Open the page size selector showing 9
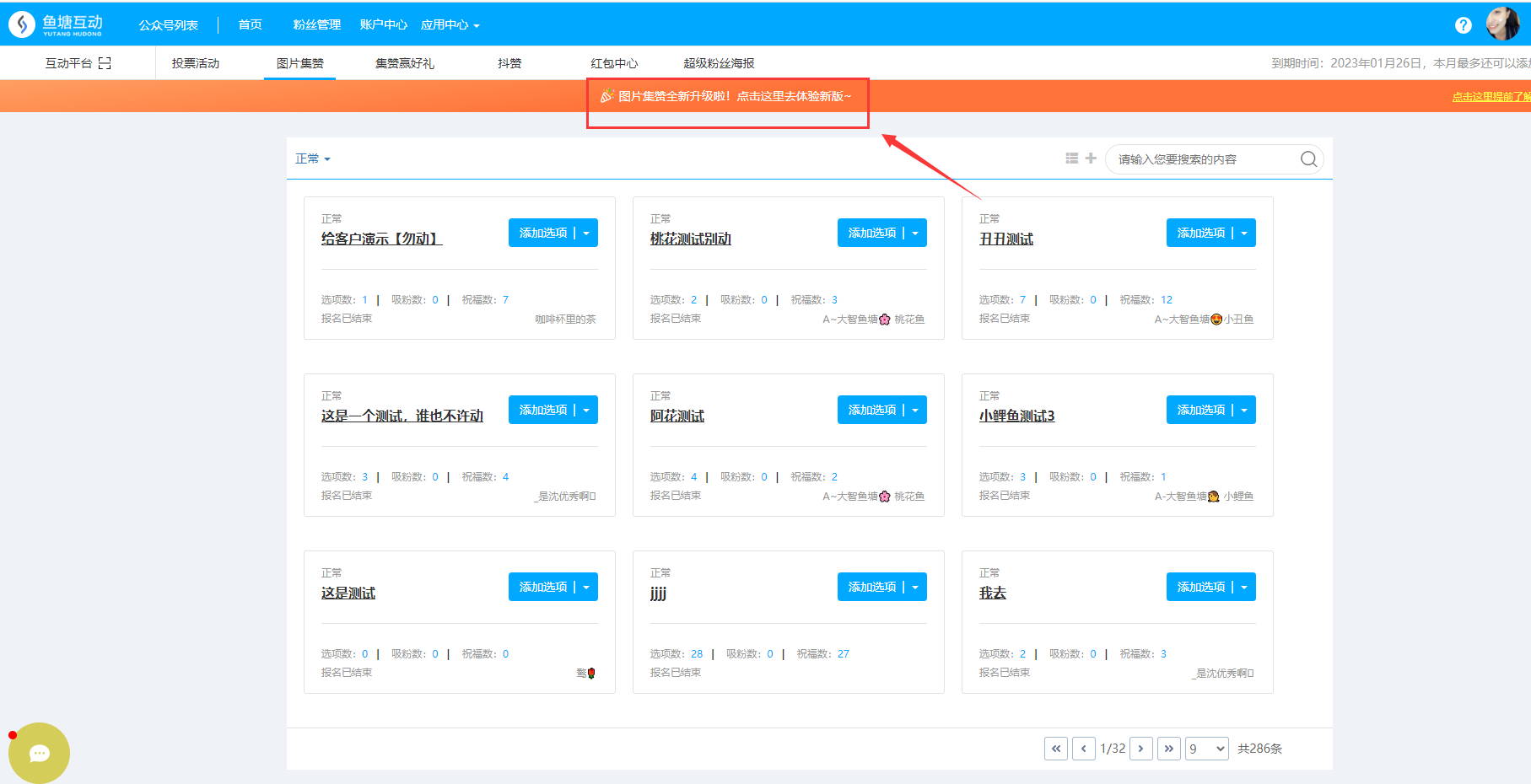Image resolution: width=1531 pixels, height=784 pixels. point(1206,749)
